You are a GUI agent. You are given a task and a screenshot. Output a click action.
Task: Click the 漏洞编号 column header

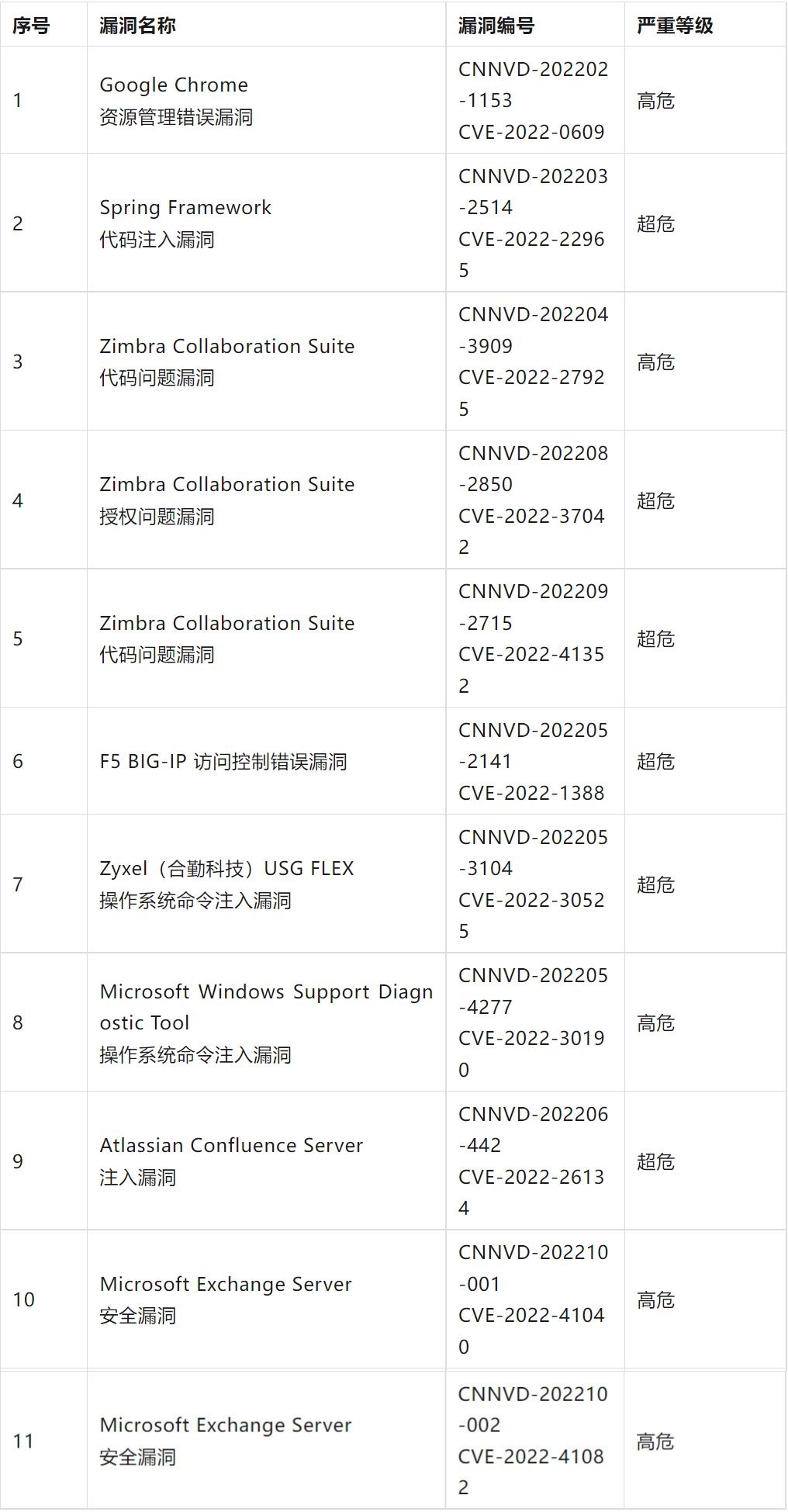pos(496,26)
